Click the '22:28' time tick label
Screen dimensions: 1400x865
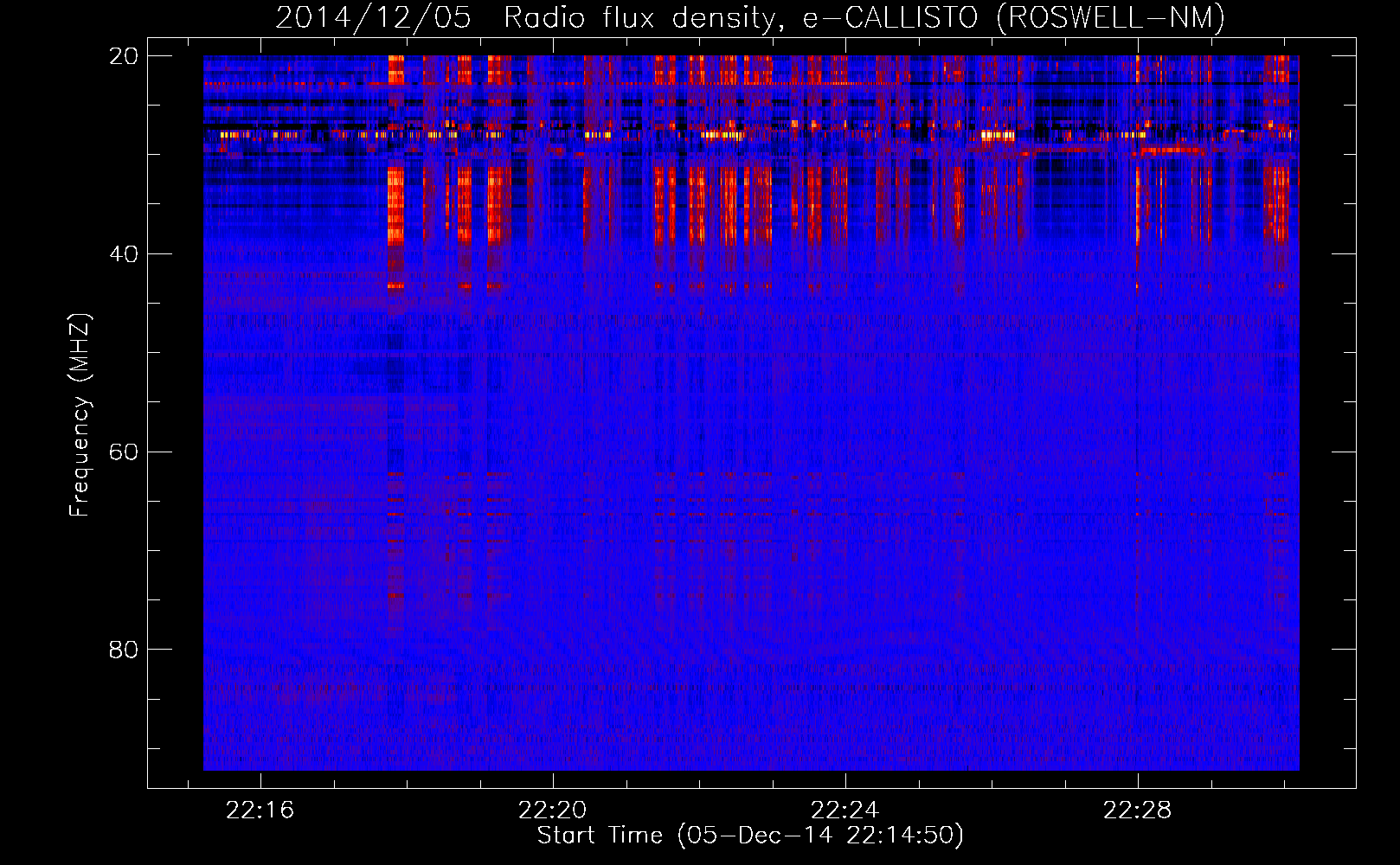(1137, 811)
